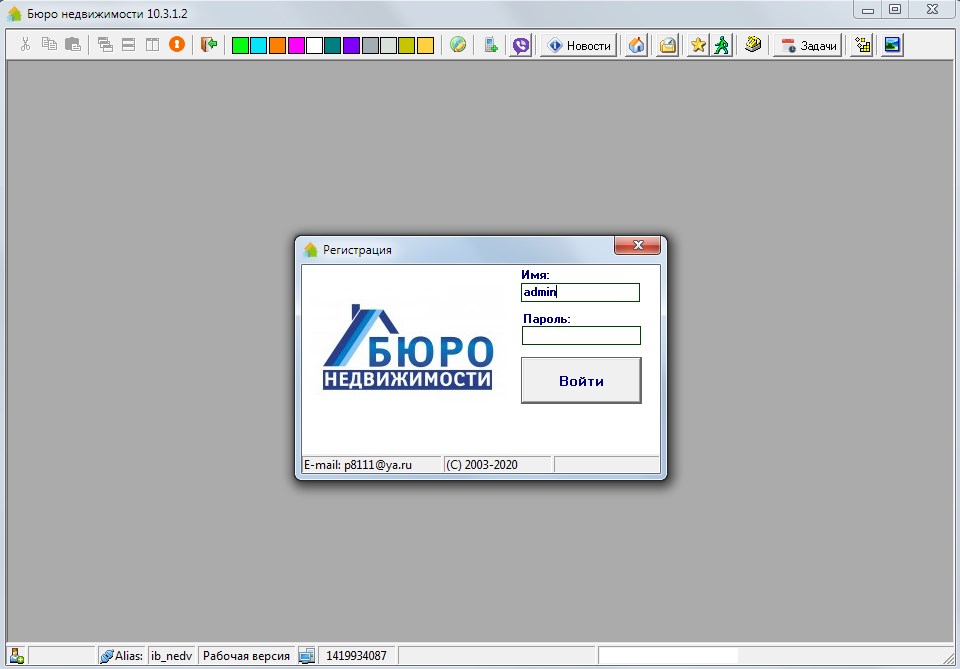
Task: Click the yellow star favorites icon
Action: [698, 45]
